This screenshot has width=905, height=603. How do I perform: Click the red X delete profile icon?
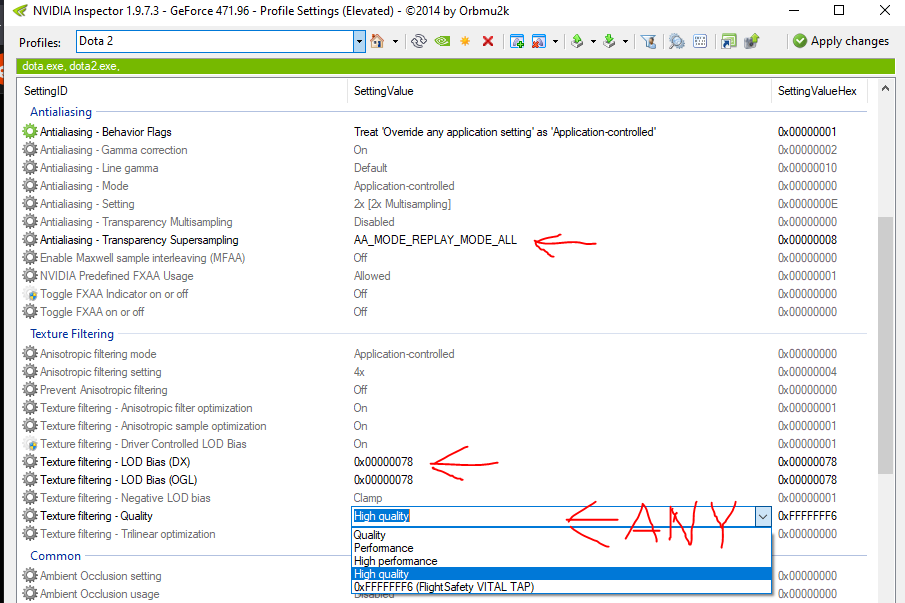488,41
